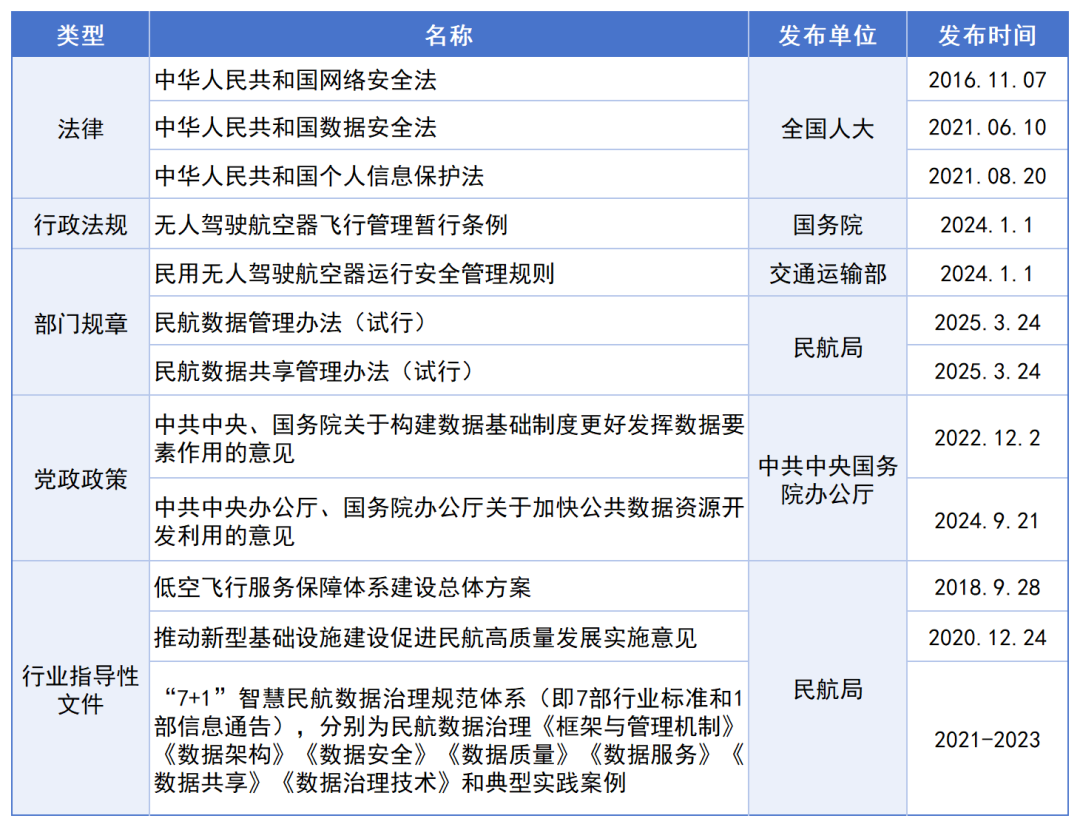Viewport: 1080px width, 827px height.
Task: Select 中华人民共和国个人信息保护法 entry
Action: (319, 176)
